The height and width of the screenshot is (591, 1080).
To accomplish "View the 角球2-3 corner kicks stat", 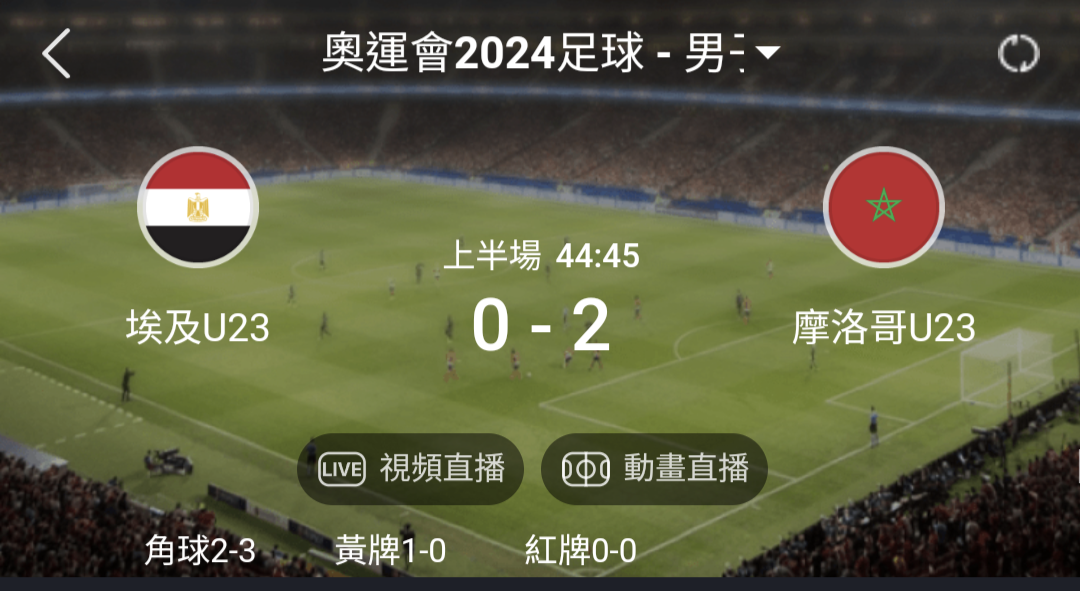I will click(x=200, y=550).
